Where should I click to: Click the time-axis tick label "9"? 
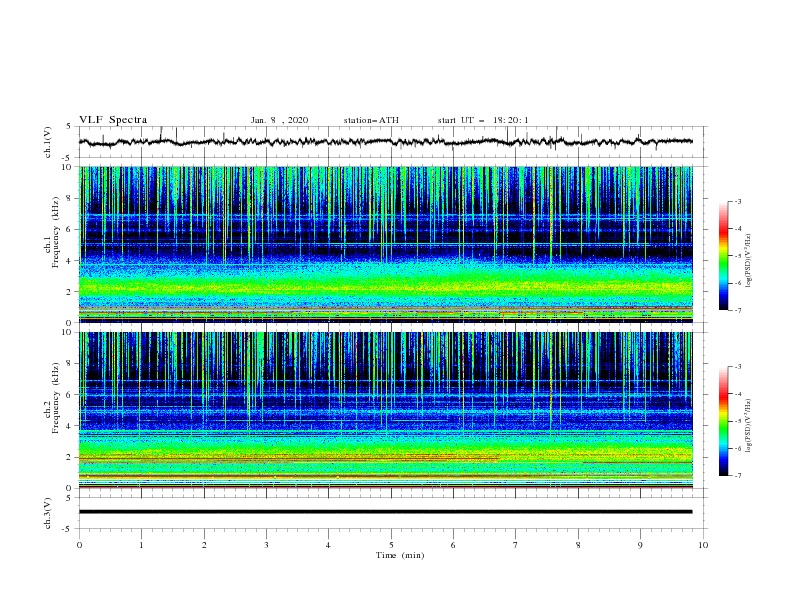640,545
